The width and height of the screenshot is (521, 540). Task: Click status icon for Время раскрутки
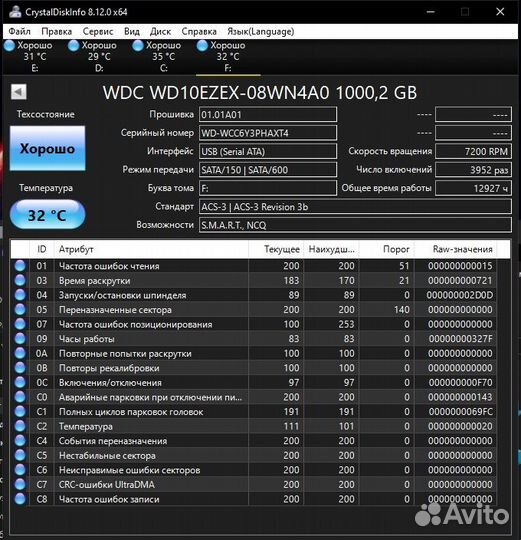pos(20,280)
